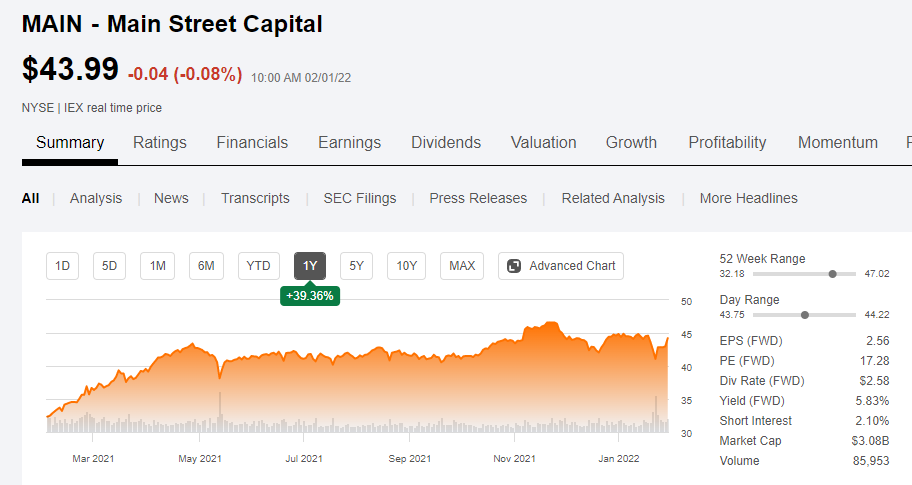Go to the Earnings tab

[350, 142]
